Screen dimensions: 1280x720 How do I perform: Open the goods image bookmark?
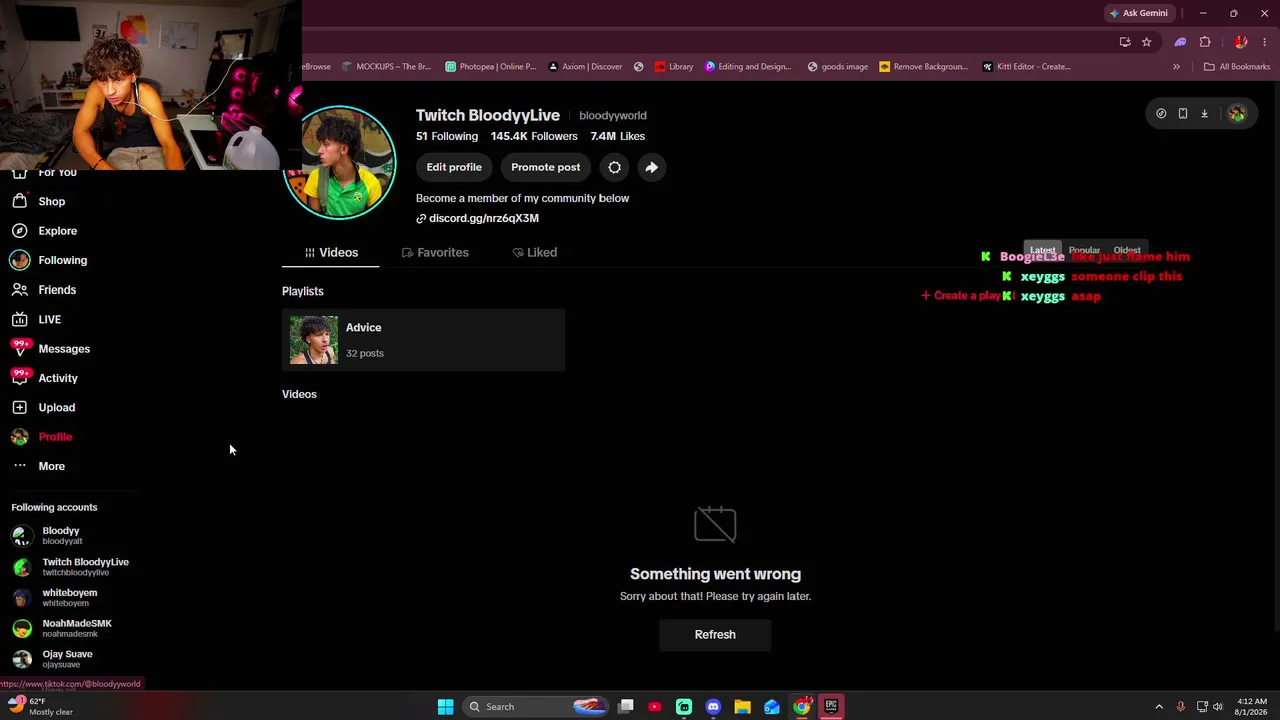tap(837, 67)
